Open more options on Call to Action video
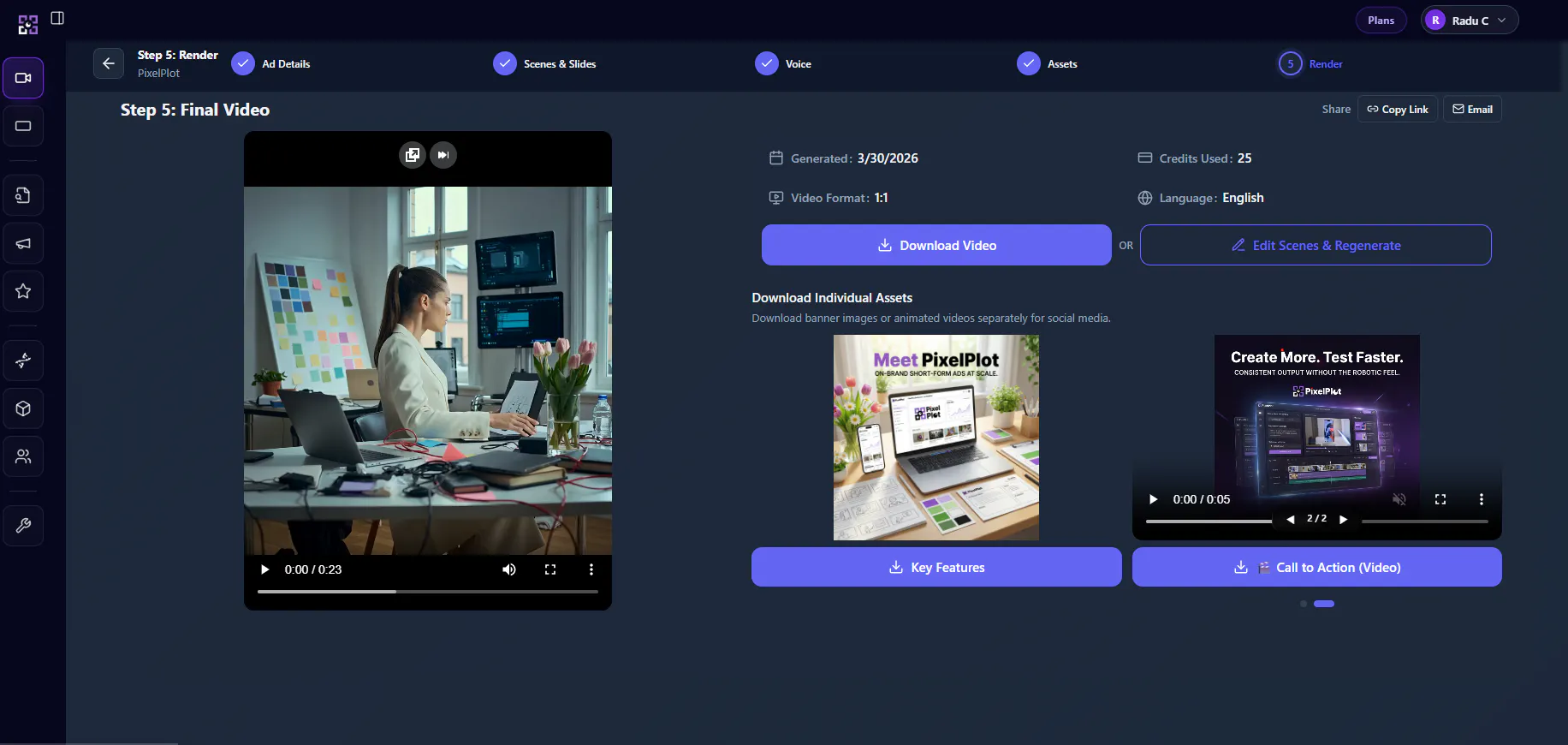The image size is (1568, 745). (x=1482, y=499)
